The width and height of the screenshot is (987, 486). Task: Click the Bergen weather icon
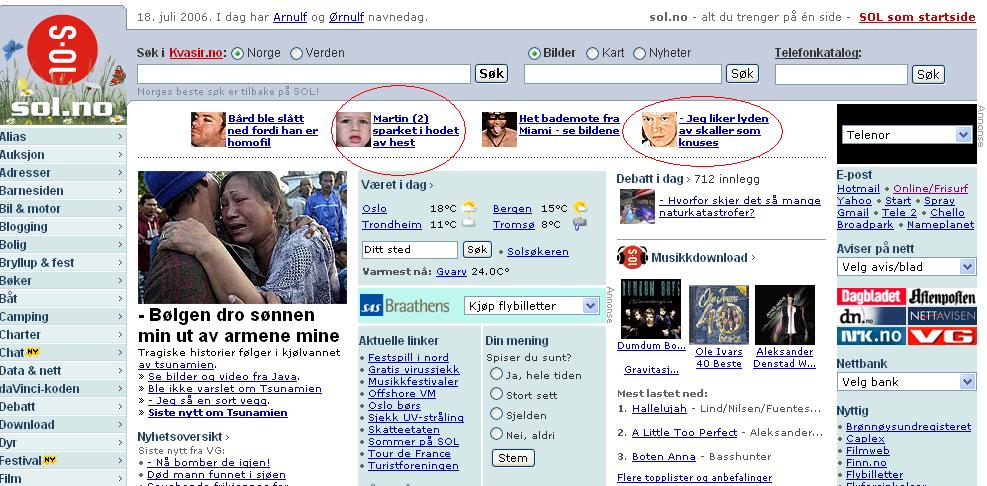pos(580,207)
